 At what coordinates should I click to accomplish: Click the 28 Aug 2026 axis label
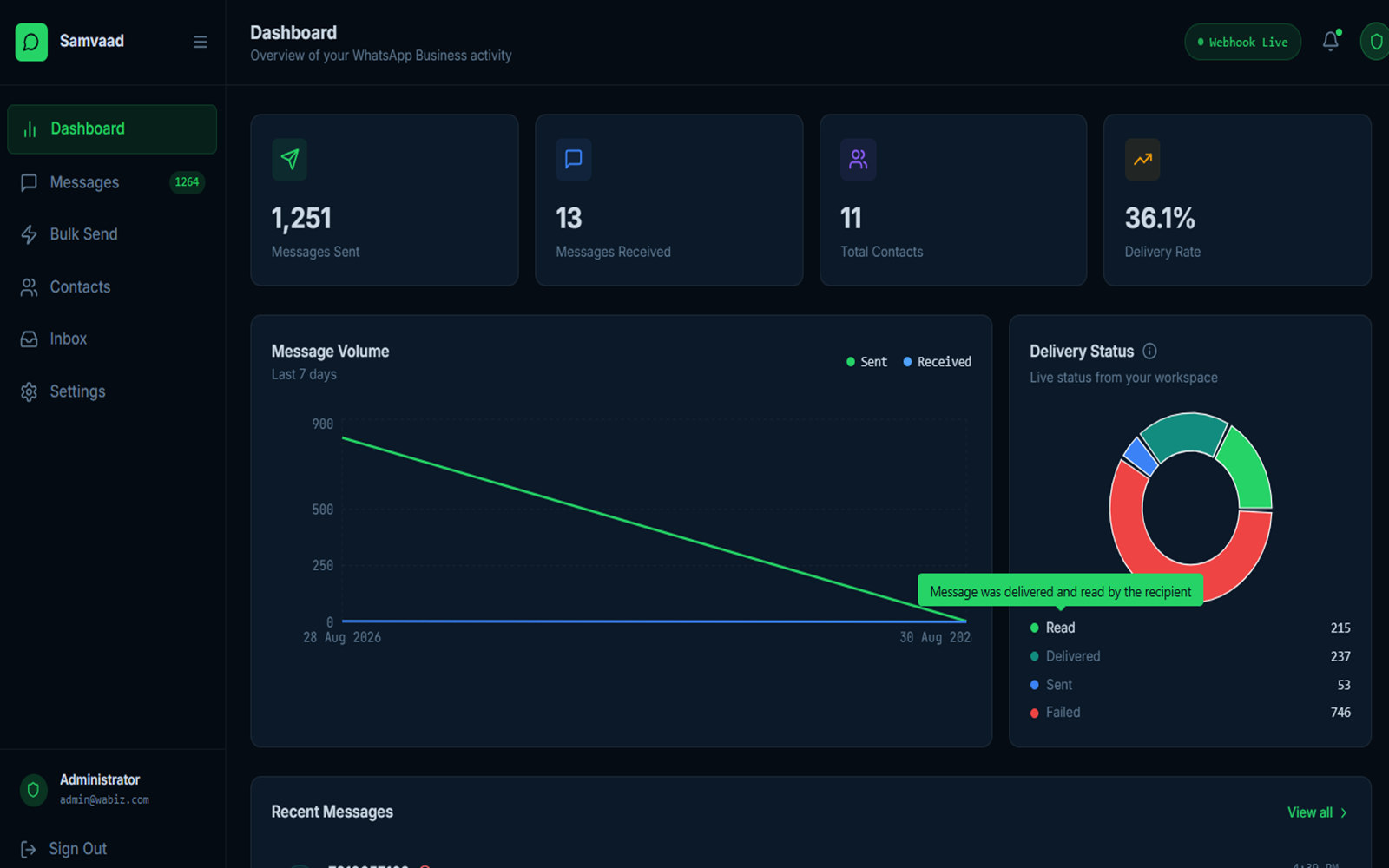(x=342, y=638)
